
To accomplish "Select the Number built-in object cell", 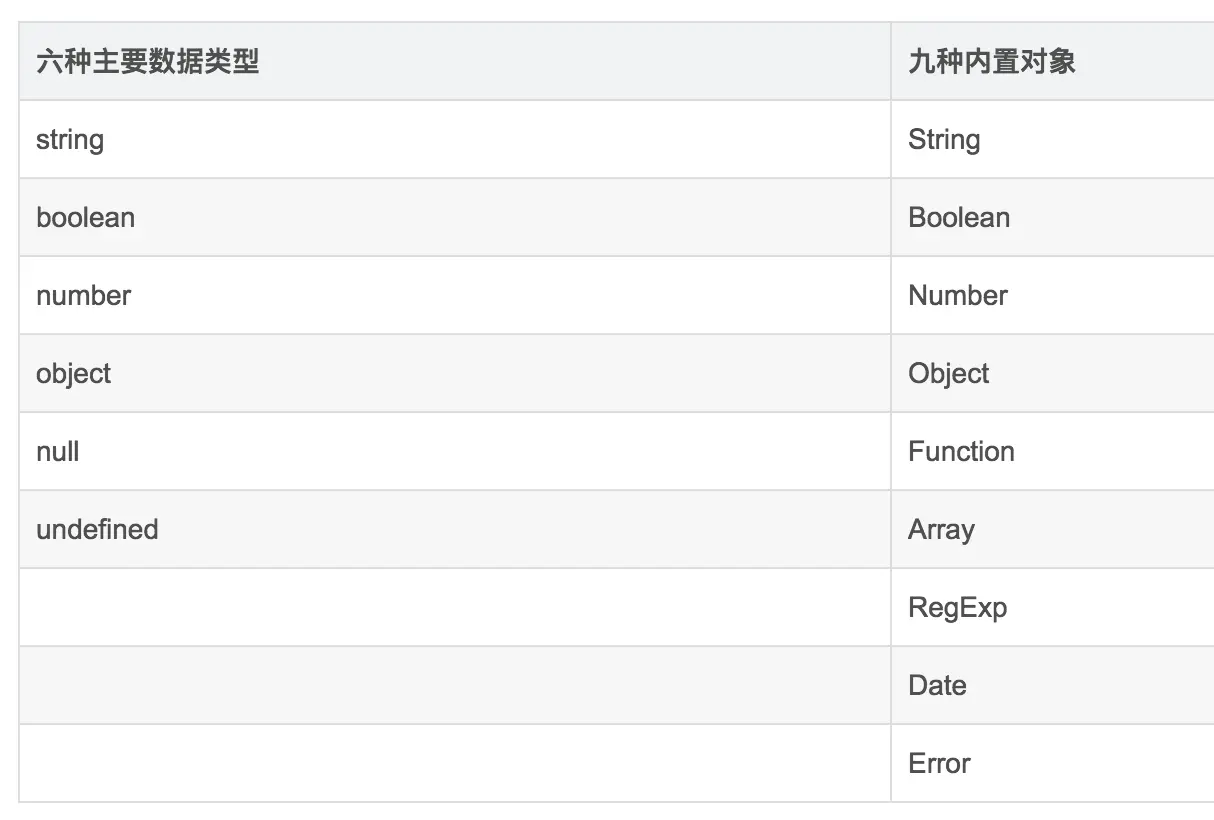I will point(1052,295).
